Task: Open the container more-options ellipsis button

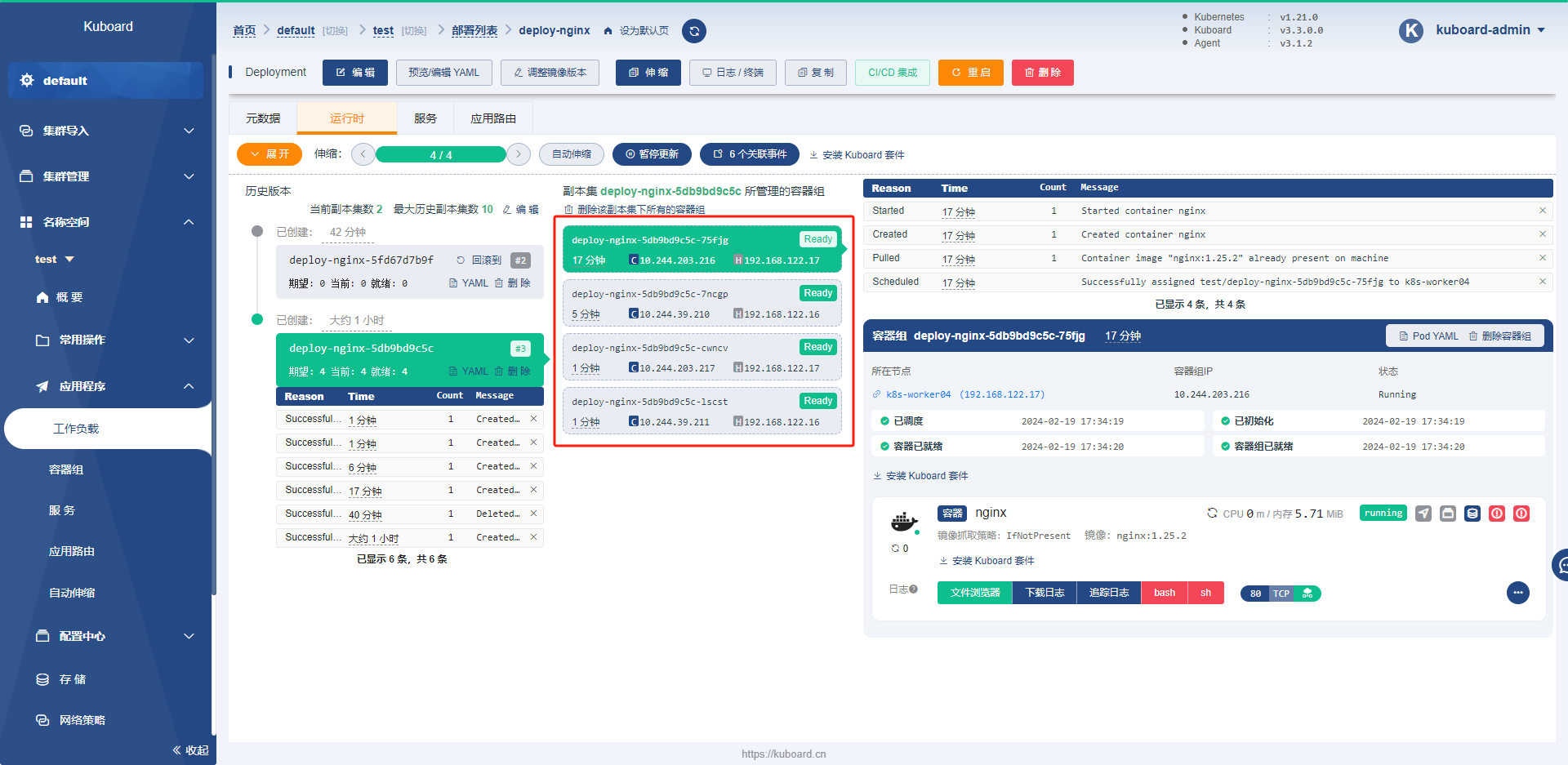Action: [1518, 593]
